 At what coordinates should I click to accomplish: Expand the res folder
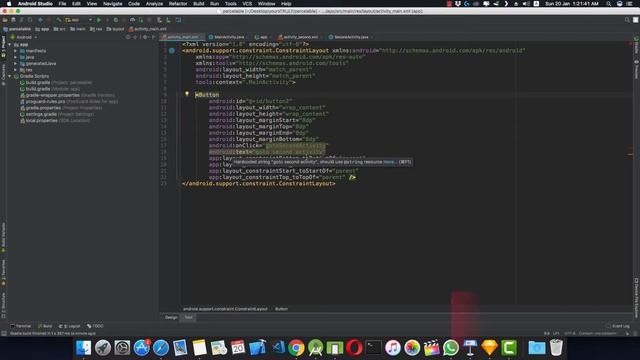pyautogui.click(x=16, y=70)
